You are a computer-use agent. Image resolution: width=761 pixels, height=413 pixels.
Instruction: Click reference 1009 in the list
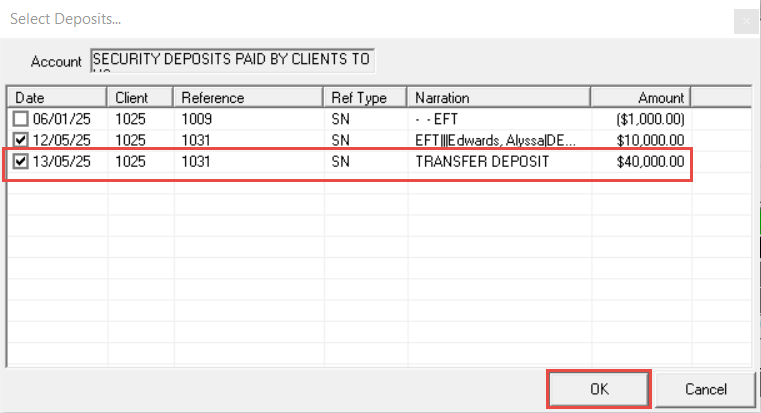pyautogui.click(x=197, y=119)
